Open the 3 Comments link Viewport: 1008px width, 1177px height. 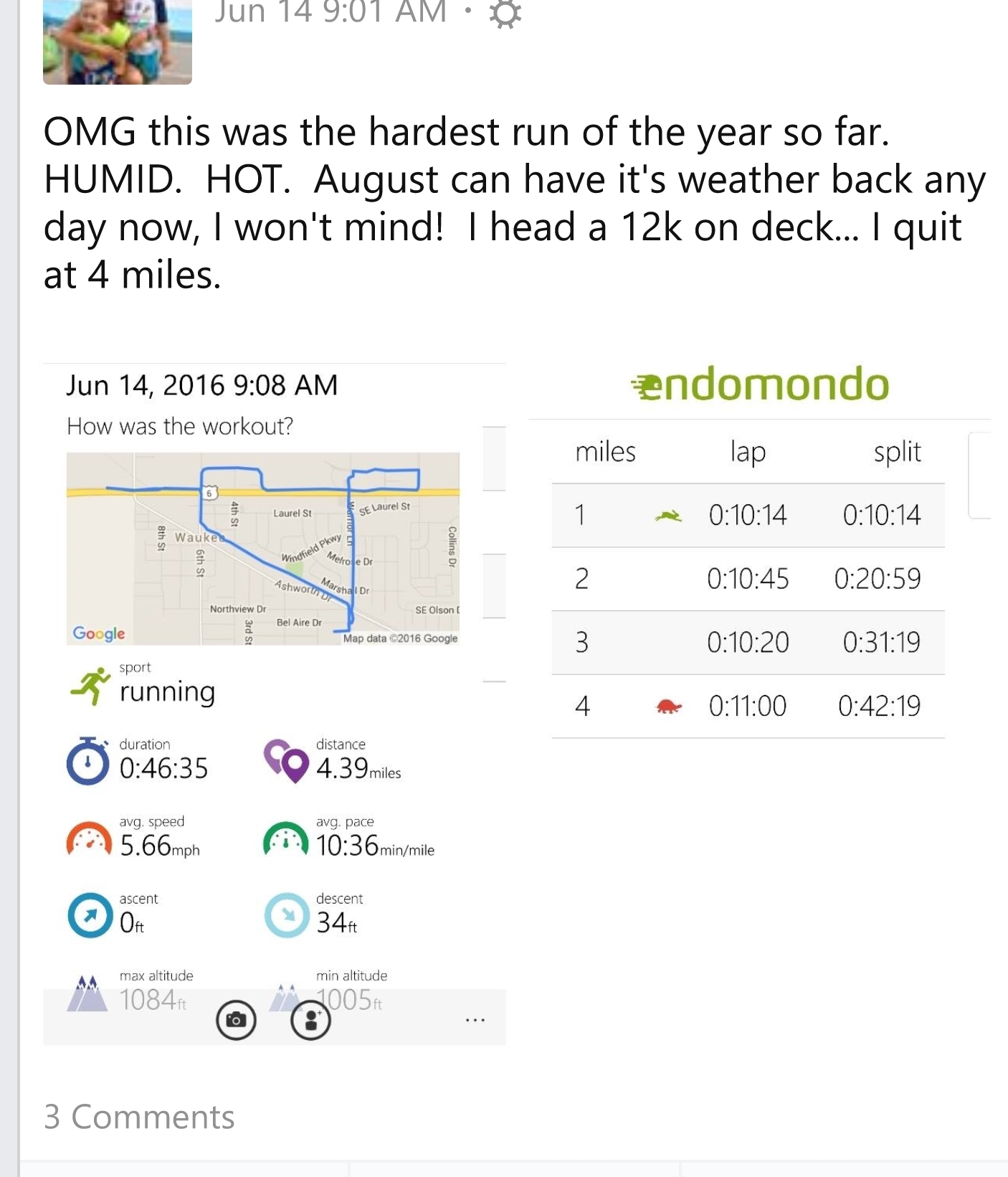pyautogui.click(x=139, y=1117)
